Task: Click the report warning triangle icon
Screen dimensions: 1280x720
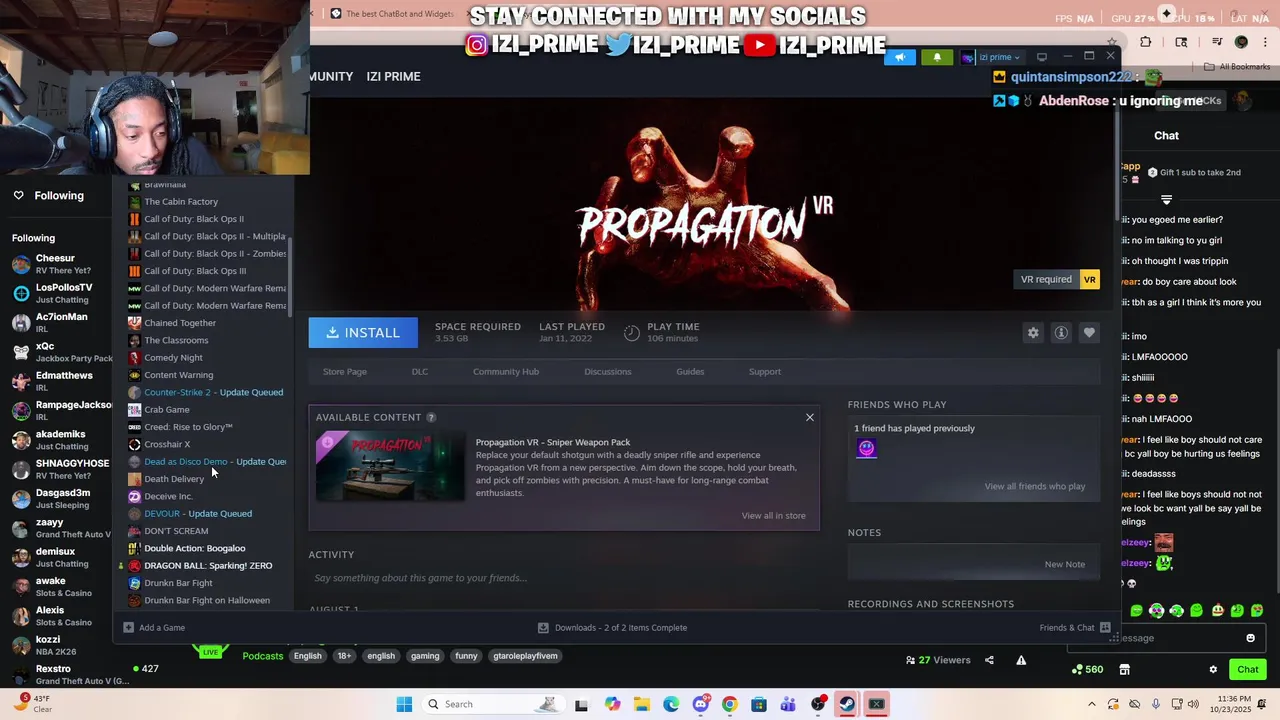Action: point(1021,660)
